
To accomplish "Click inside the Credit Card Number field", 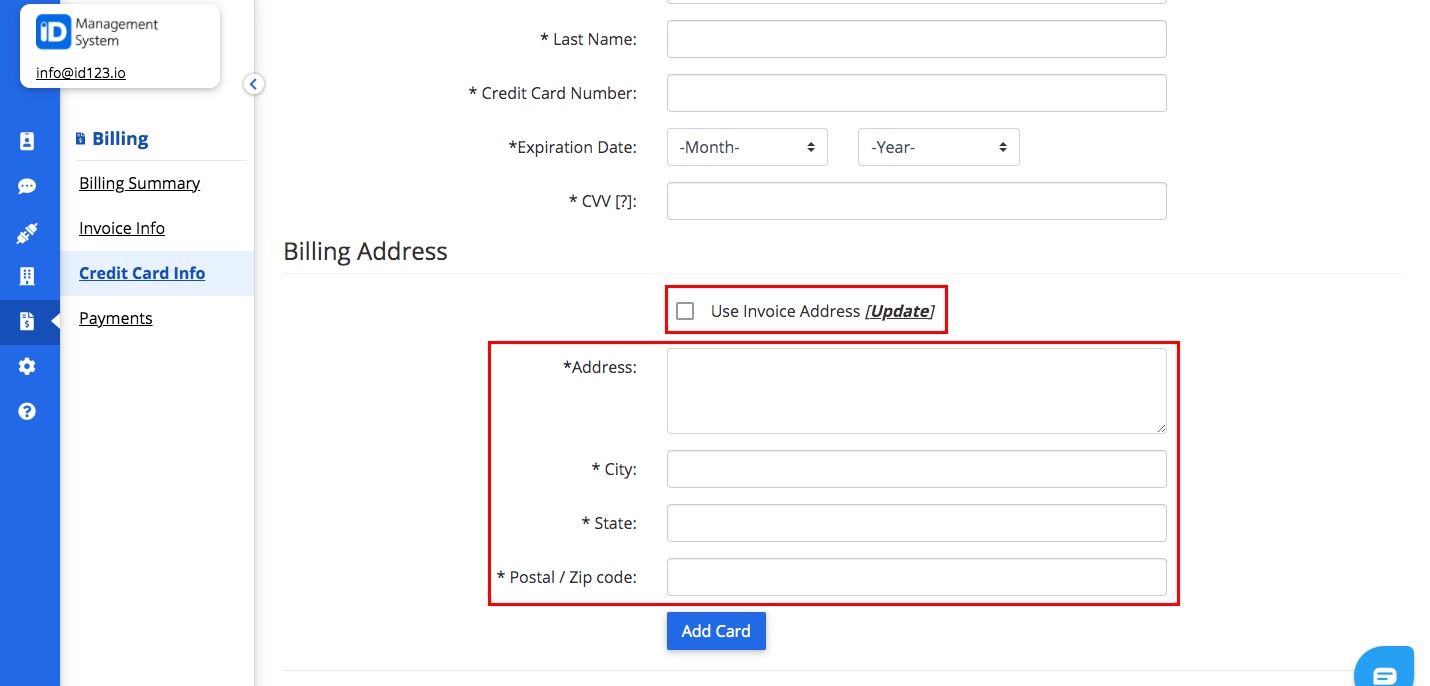I will click(x=916, y=93).
